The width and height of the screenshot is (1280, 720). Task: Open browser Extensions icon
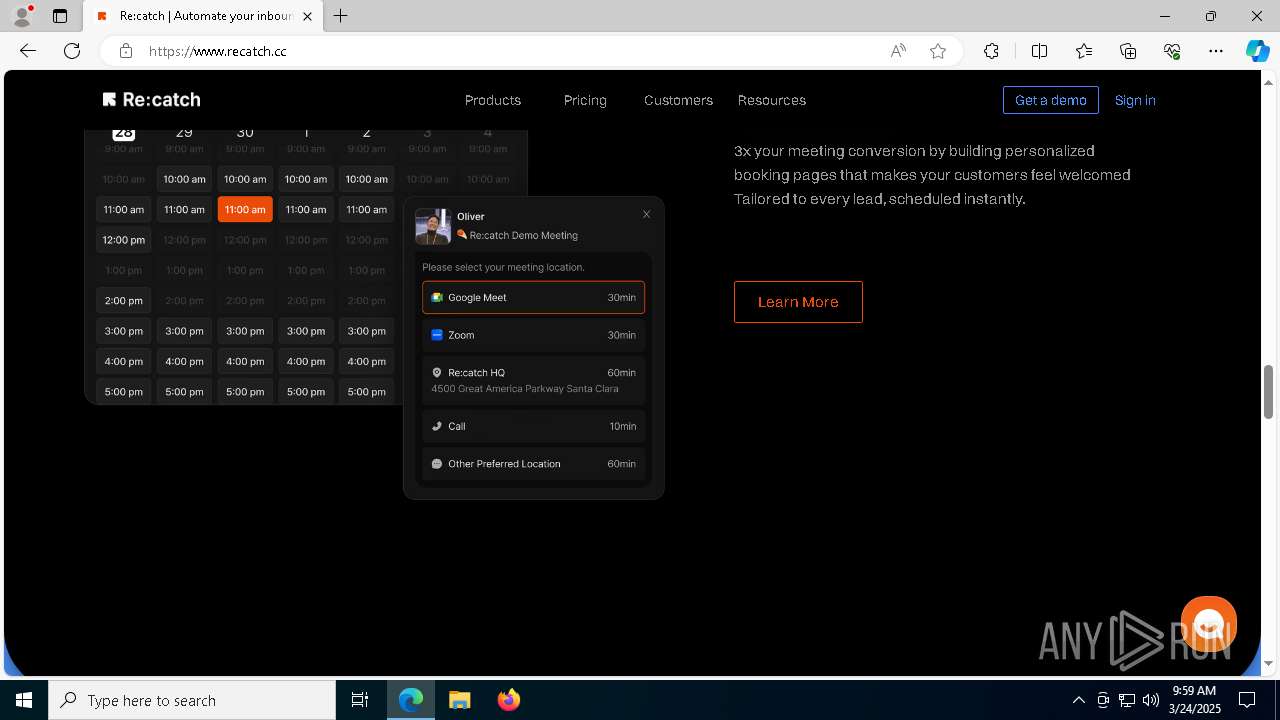click(991, 51)
